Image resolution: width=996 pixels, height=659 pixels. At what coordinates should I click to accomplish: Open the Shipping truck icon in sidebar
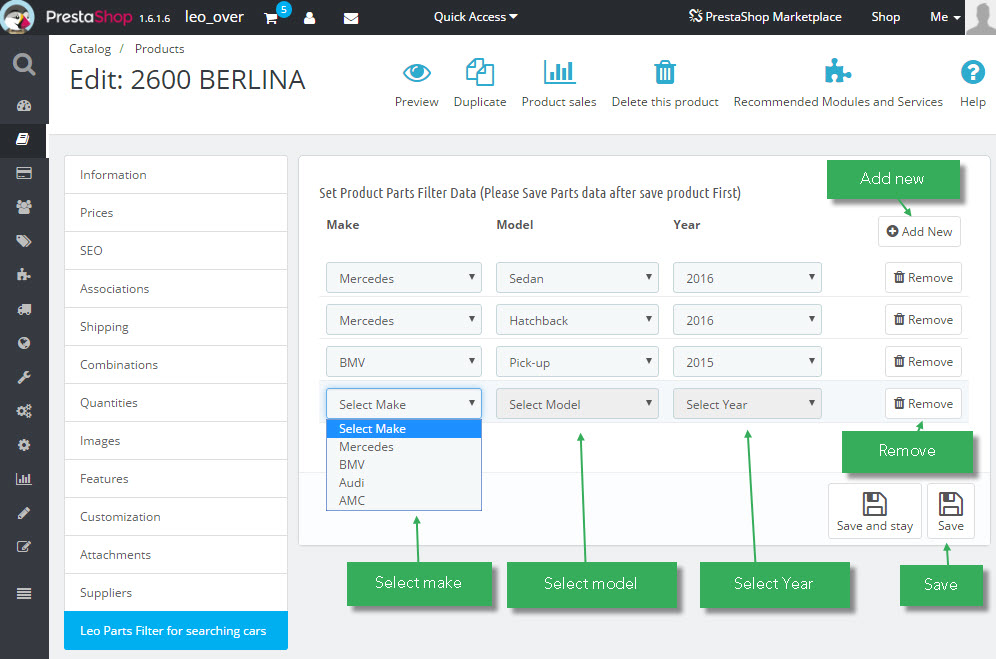(x=24, y=309)
